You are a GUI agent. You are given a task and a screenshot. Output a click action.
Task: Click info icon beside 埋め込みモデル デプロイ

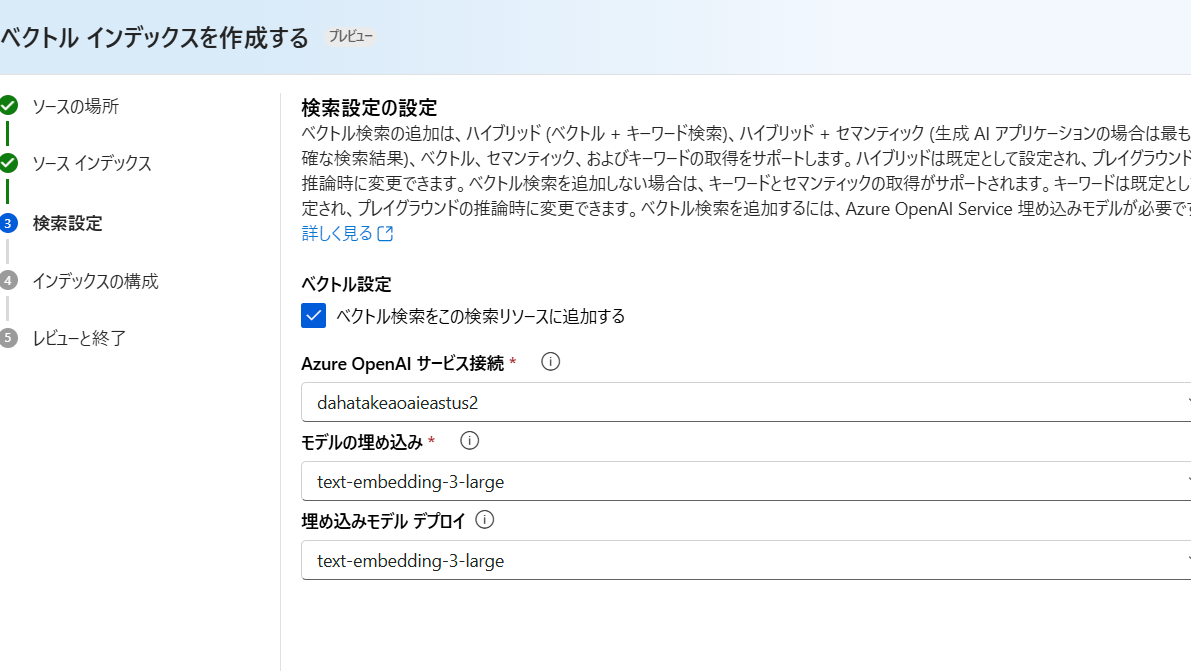pos(485,520)
